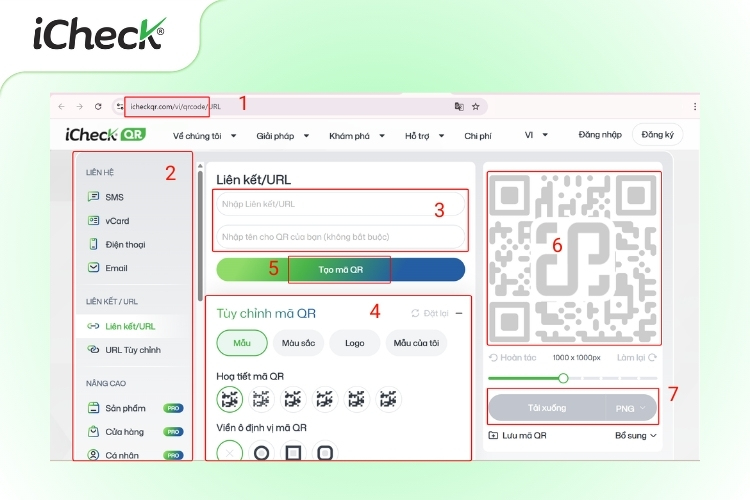Choose the fifth QR pattern style
Viewport: 750px width, 500px height.
(356, 399)
